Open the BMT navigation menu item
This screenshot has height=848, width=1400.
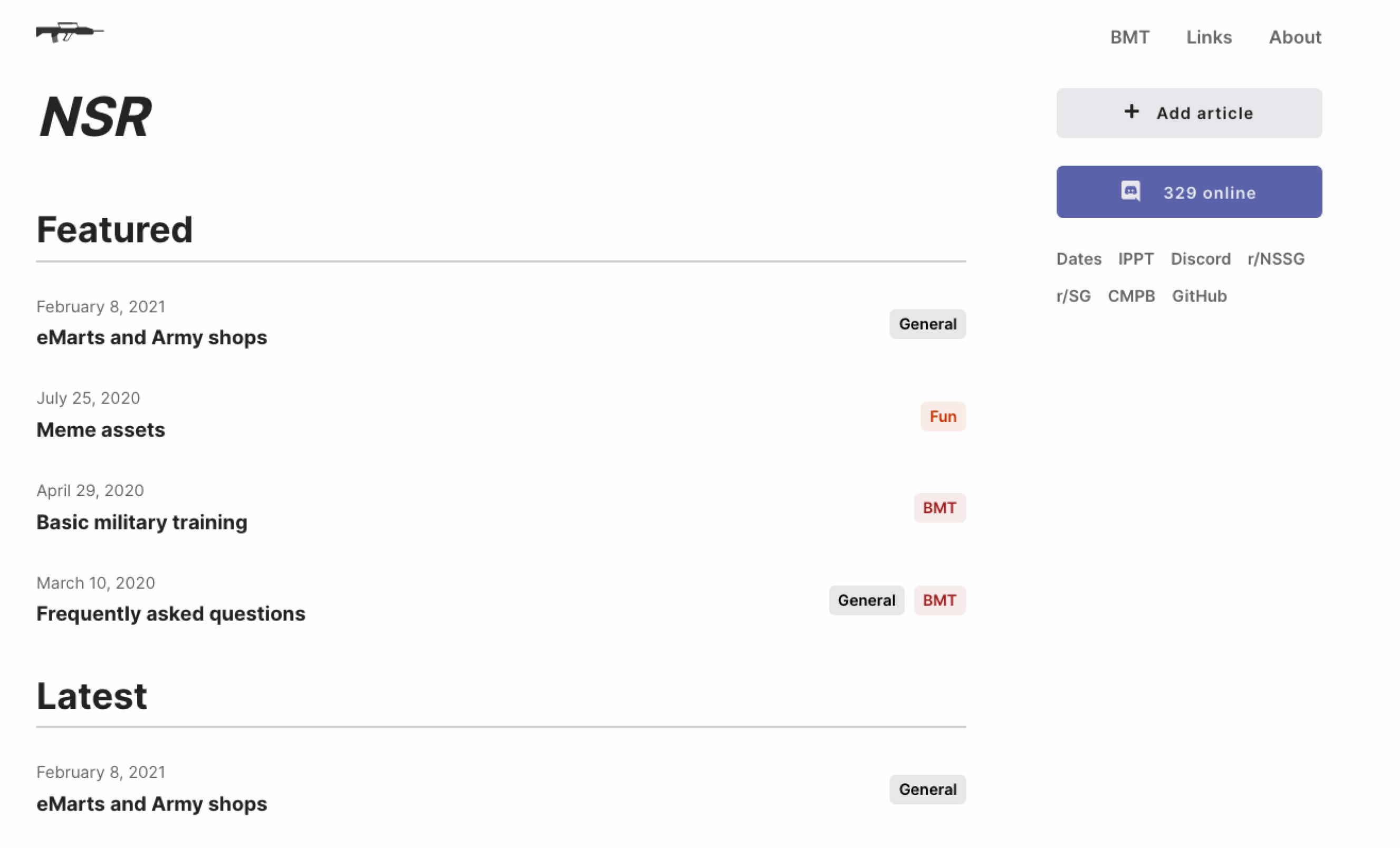[1129, 37]
